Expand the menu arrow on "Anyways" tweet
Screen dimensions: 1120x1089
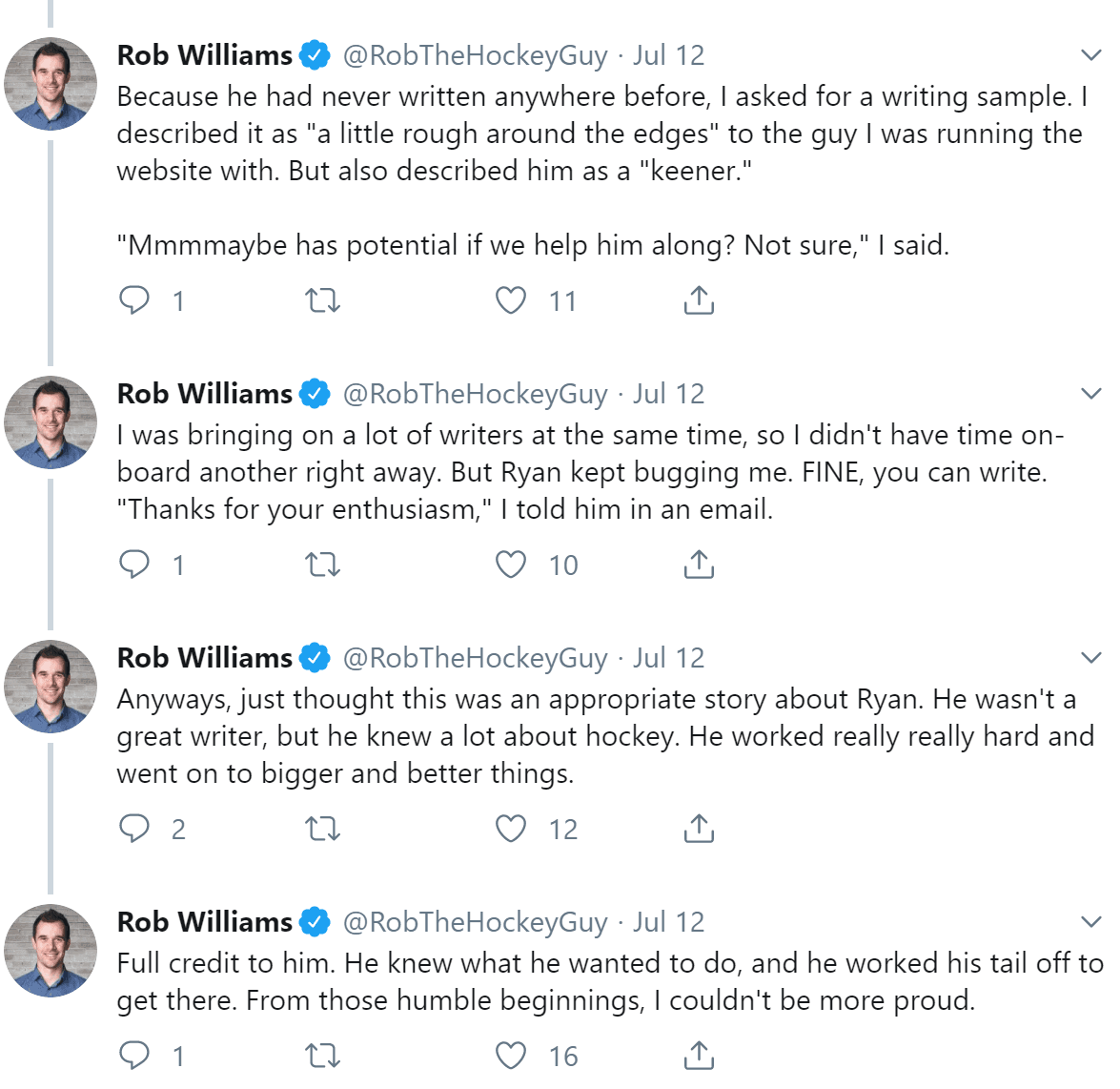[1091, 658]
